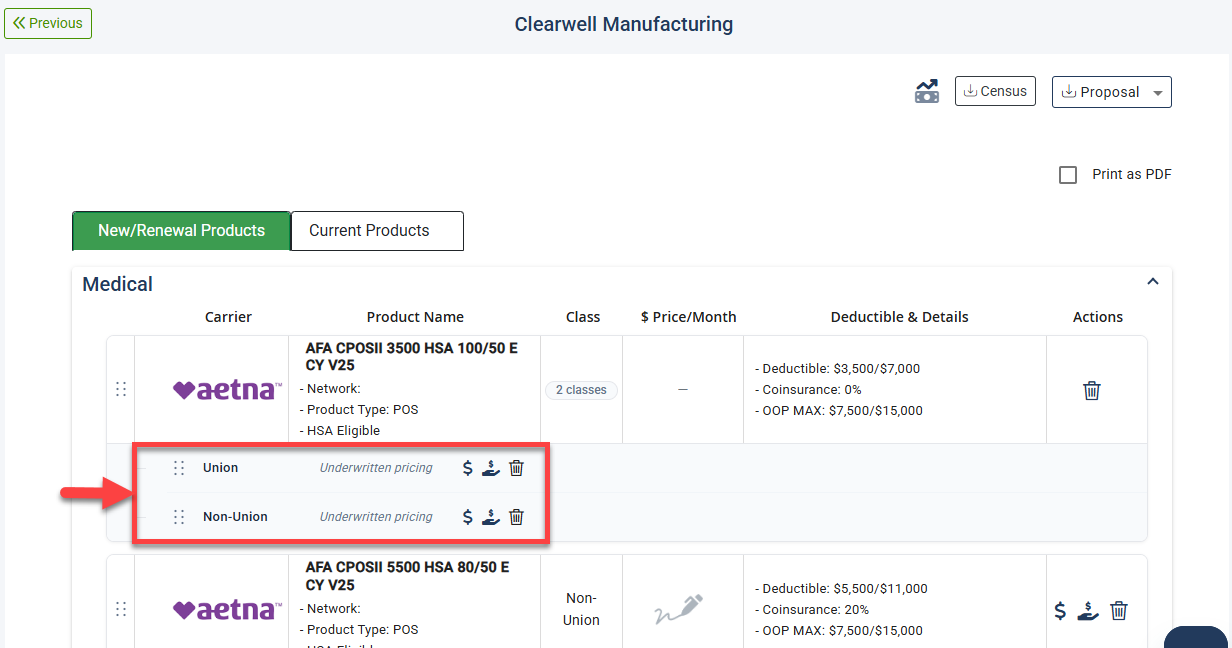Click the money trend chart icon
Image resolution: width=1232 pixels, height=648 pixels.
pyautogui.click(x=927, y=91)
